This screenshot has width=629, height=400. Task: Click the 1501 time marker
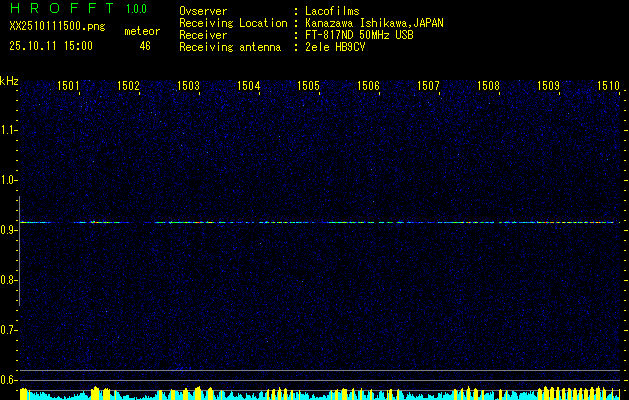(x=69, y=87)
